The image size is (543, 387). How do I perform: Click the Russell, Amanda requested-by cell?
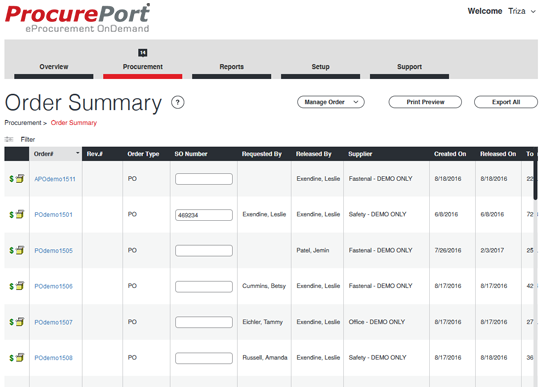[x=265, y=358]
